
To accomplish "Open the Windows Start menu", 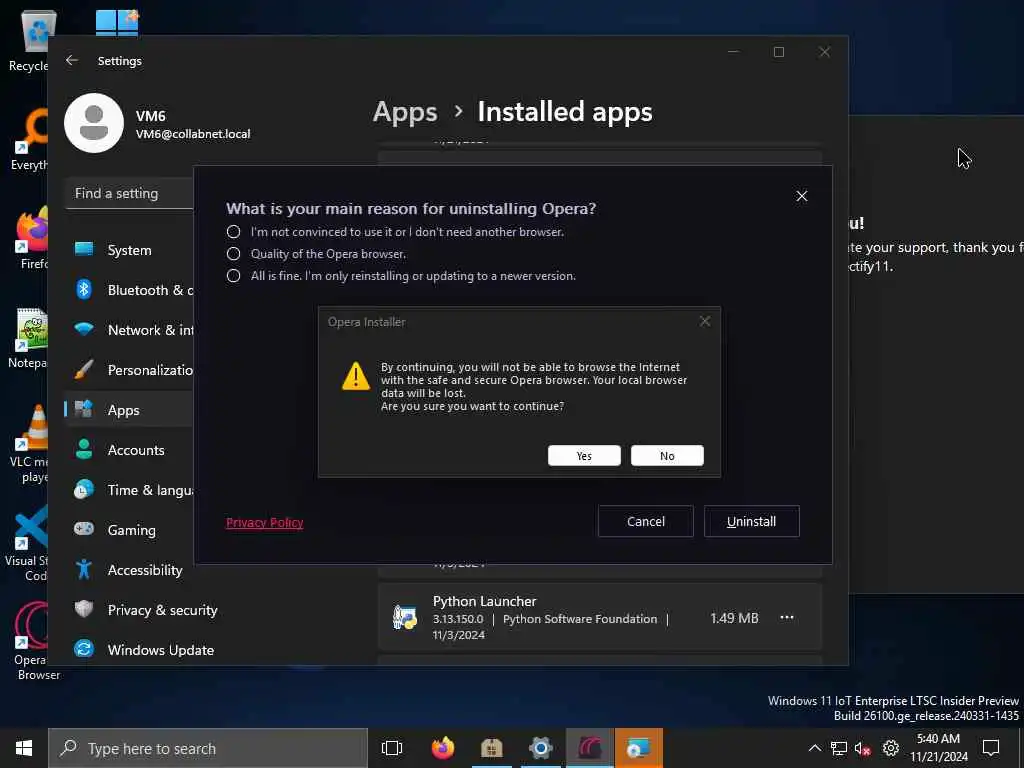I will 24,748.
